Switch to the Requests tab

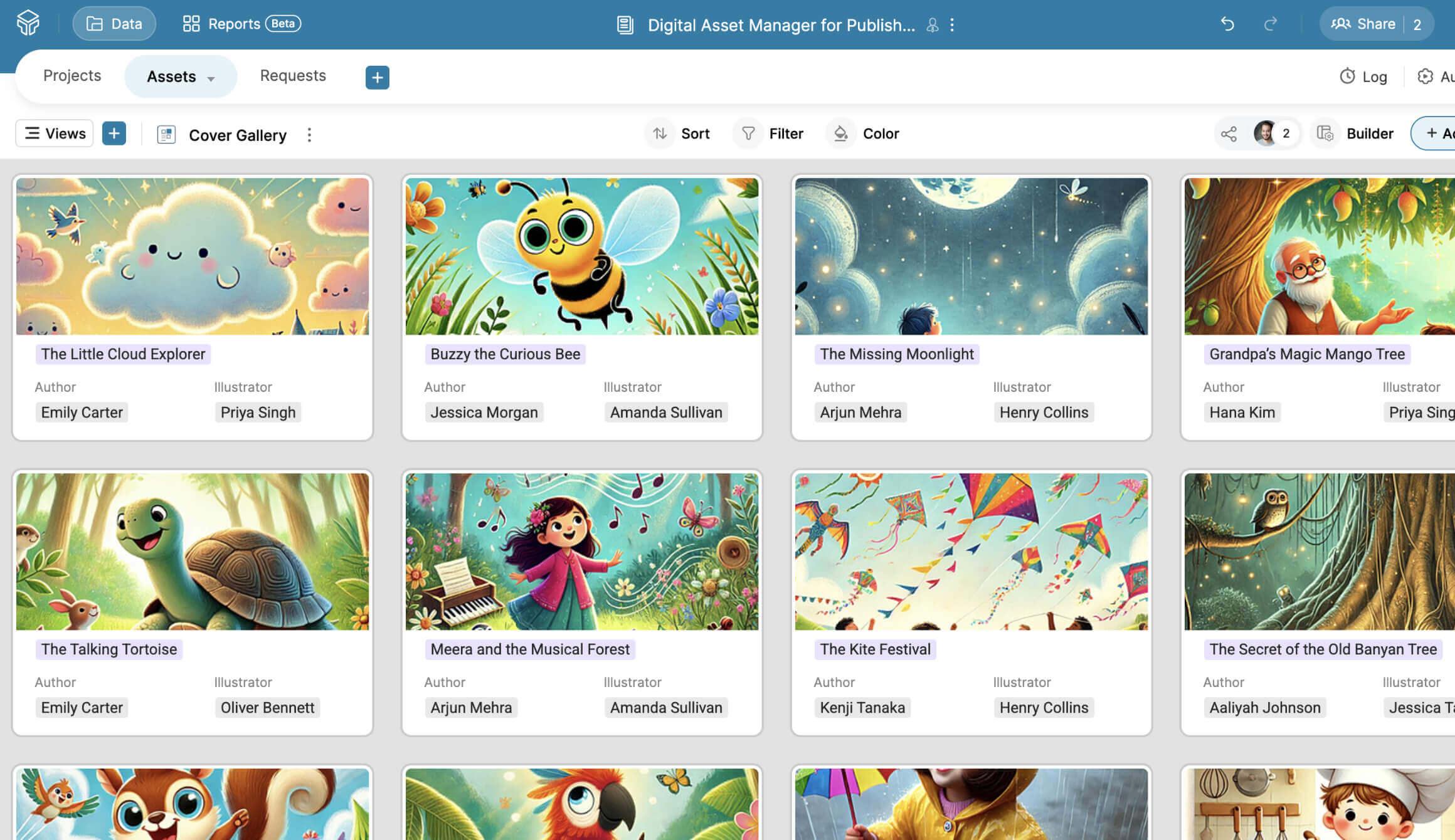coord(293,76)
